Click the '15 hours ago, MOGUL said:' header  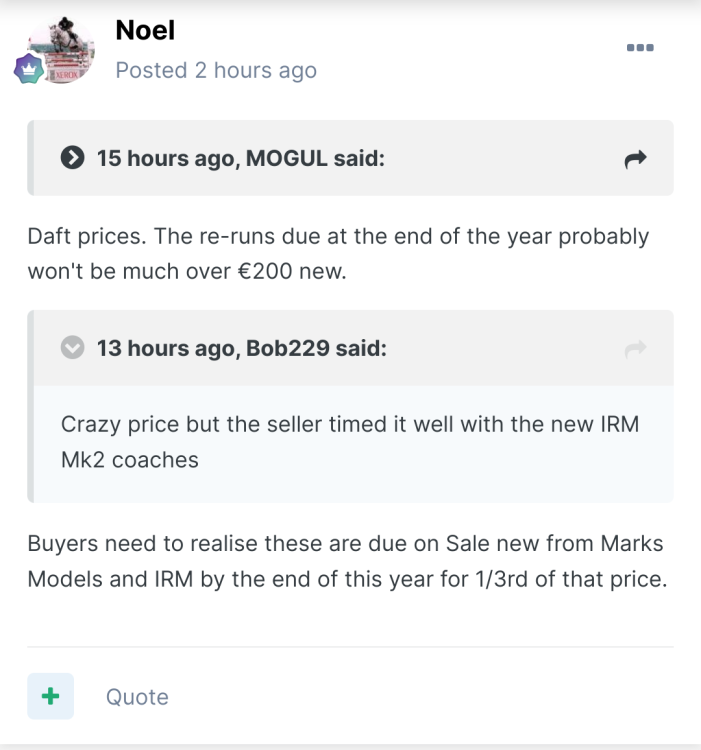tap(240, 158)
